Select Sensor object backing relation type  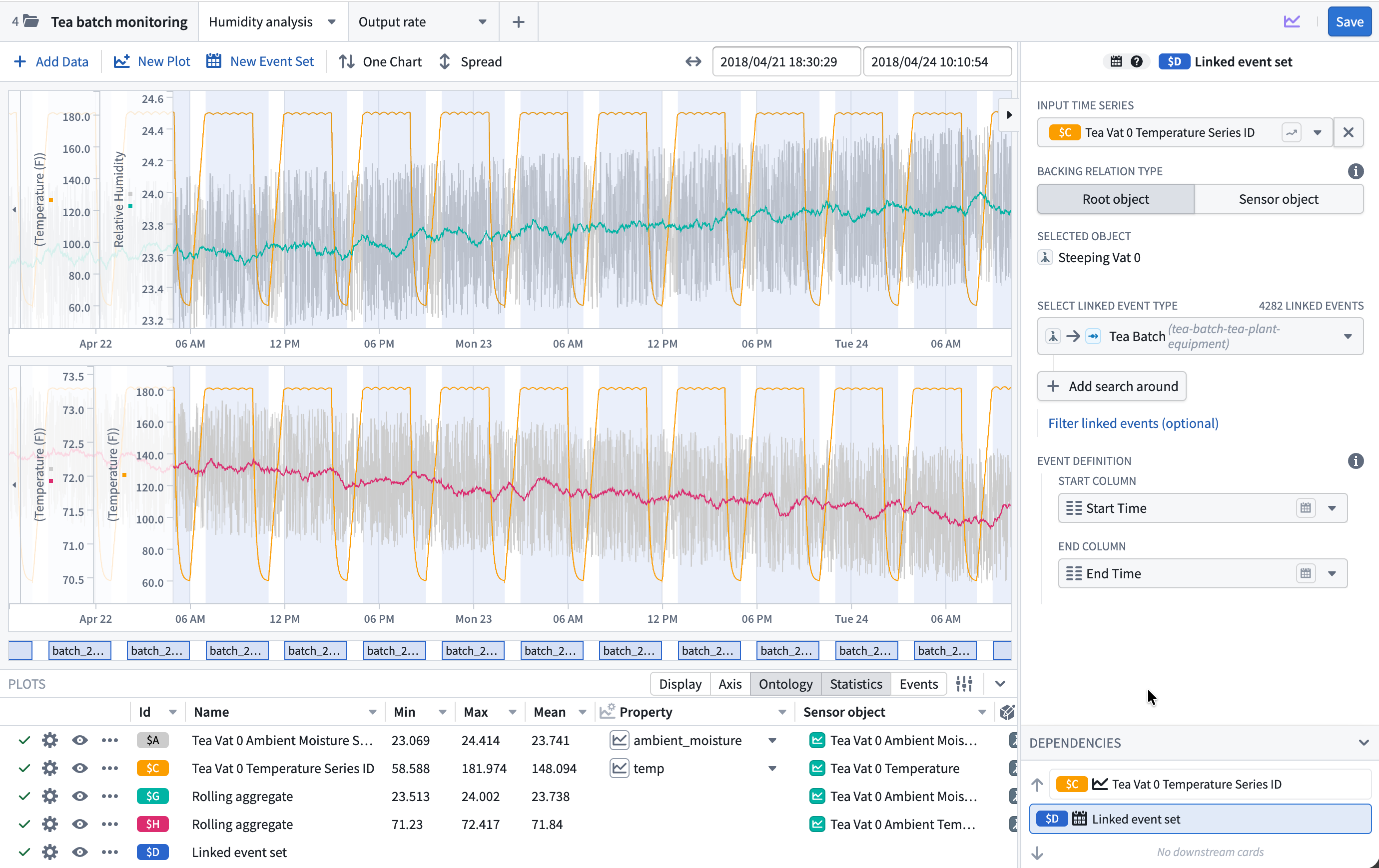click(1279, 199)
